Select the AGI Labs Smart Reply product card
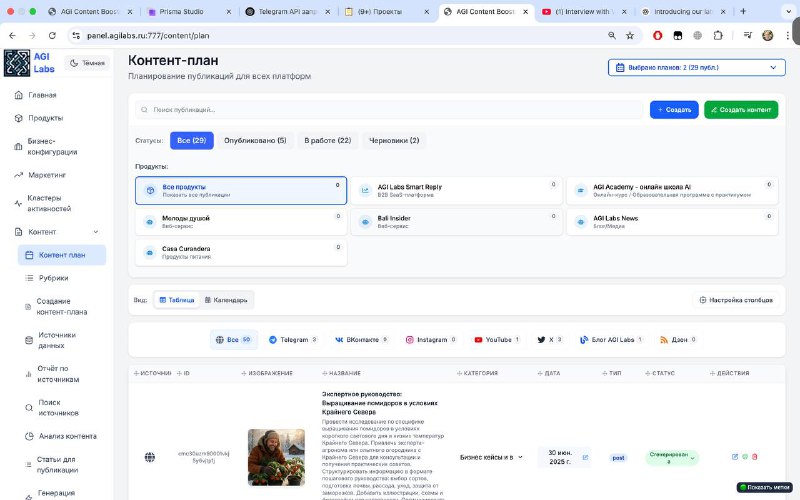 (456, 190)
